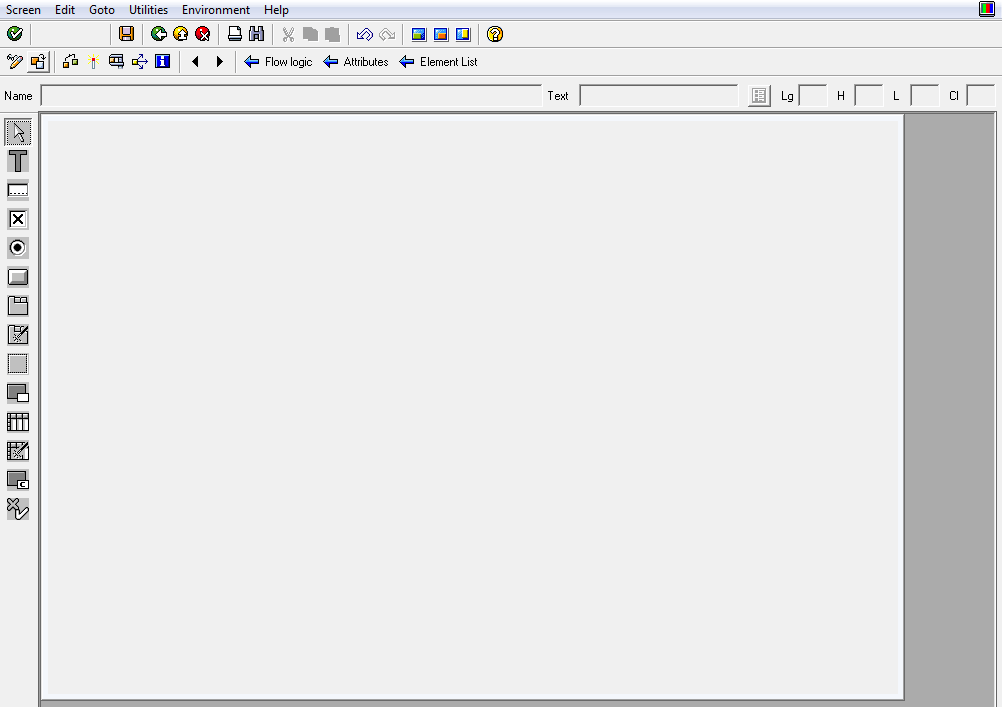Open the Goto menu

[102, 10]
